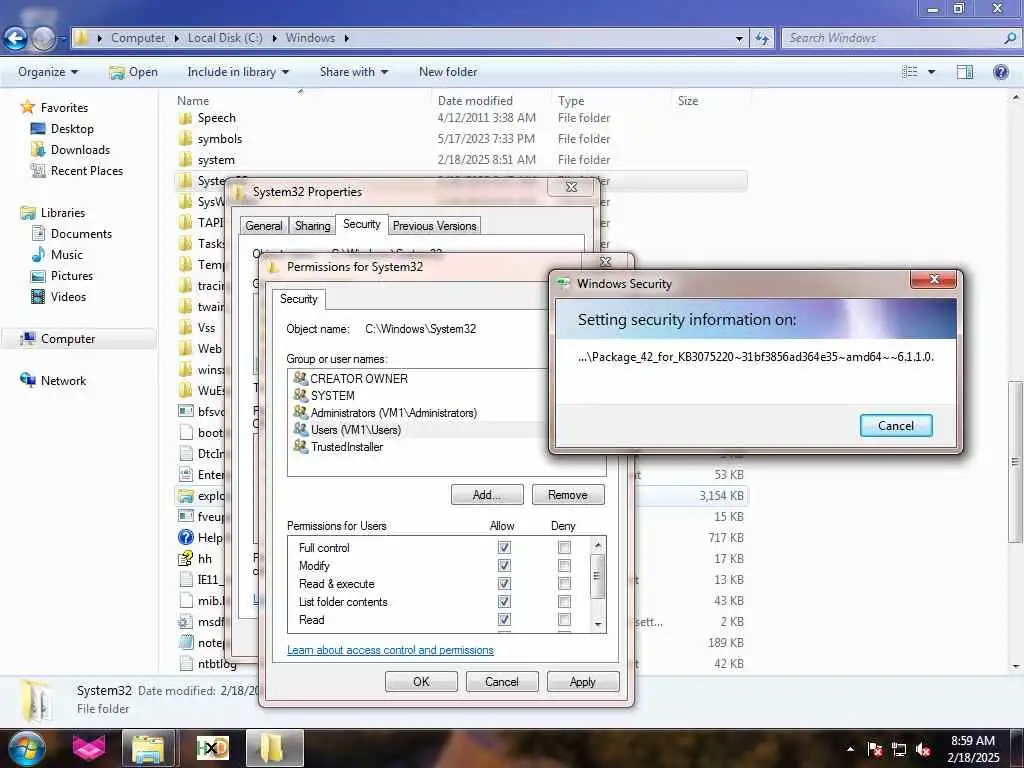Open Pictures library

pyautogui.click(x=72, y=276)
